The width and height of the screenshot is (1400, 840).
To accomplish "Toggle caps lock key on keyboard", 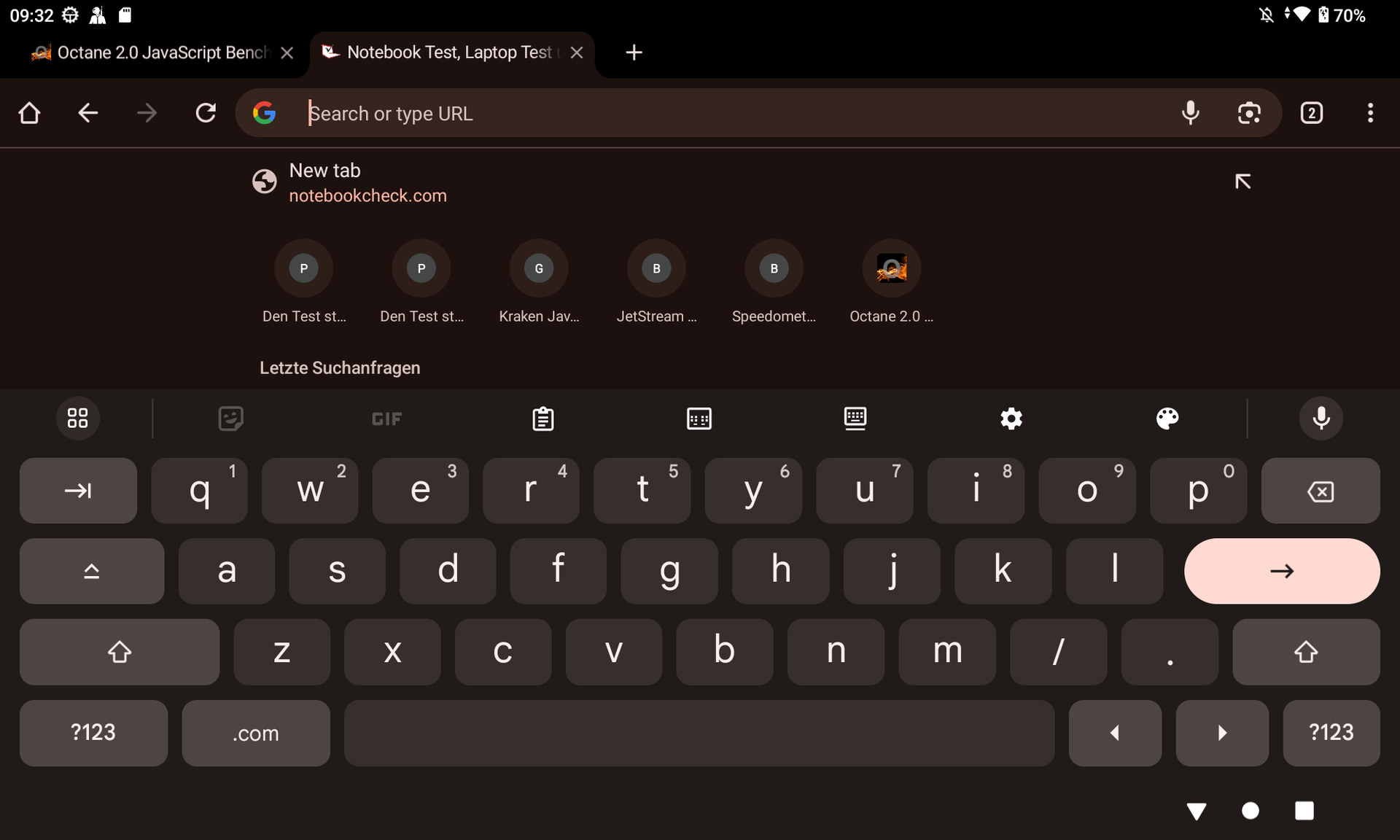I will pos(91,571).
